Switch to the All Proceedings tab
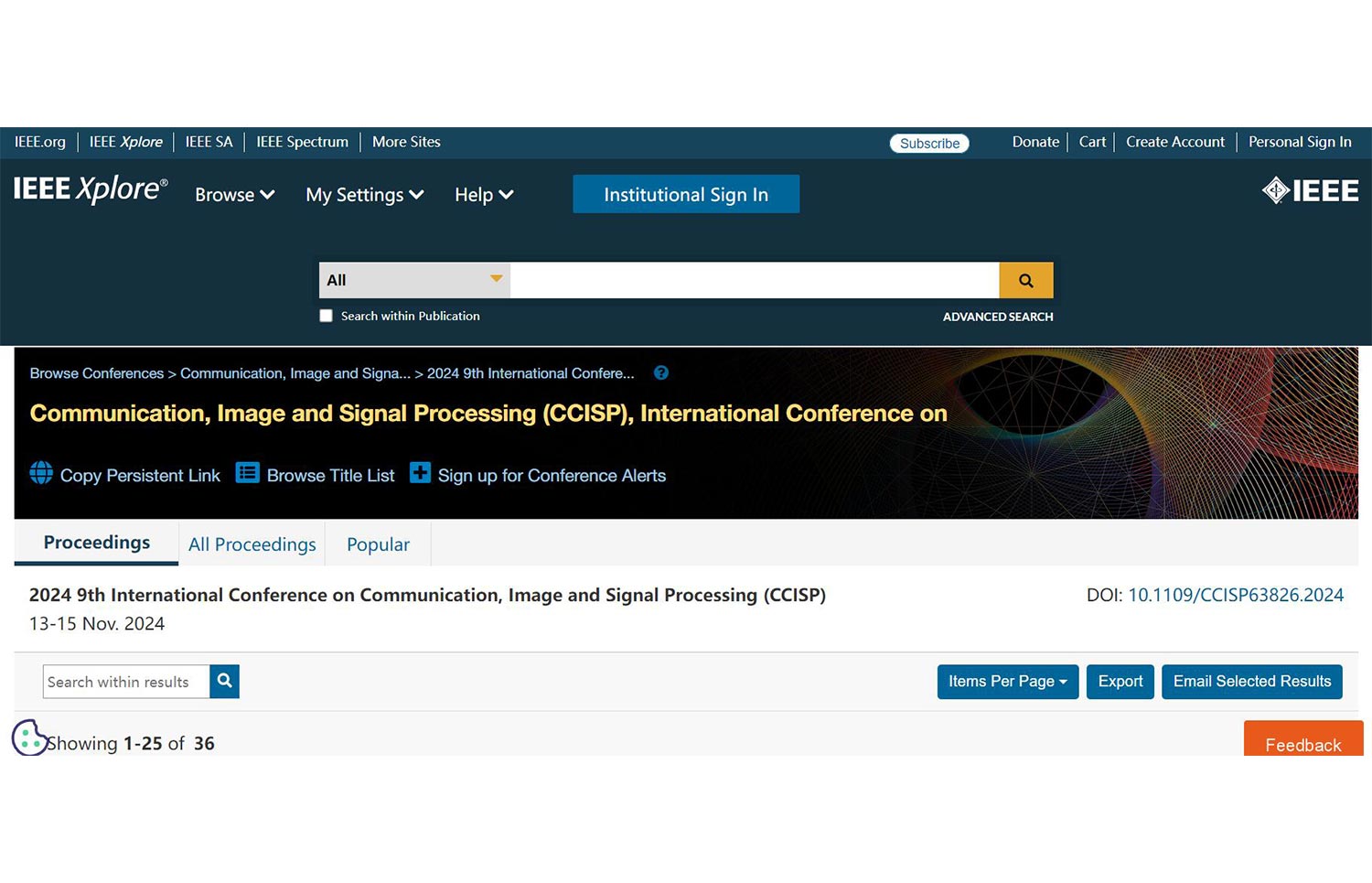The height and width of the screenshot is (883, 1372). click(252, 544)
